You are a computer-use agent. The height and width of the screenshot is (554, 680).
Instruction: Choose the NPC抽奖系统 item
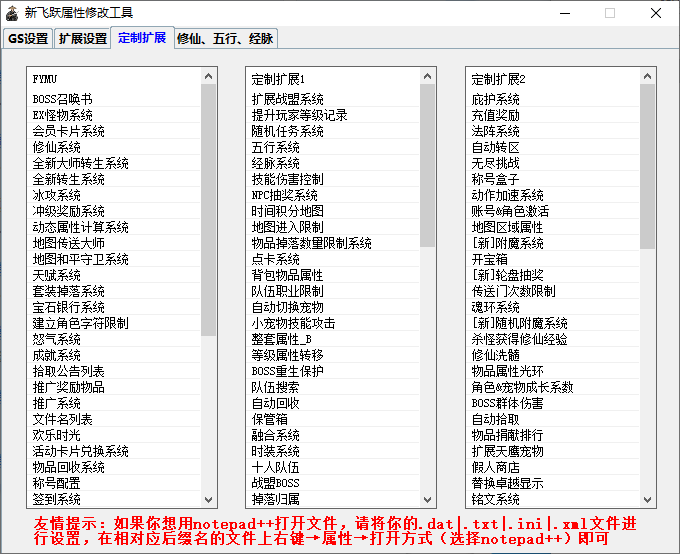point(284,195)
